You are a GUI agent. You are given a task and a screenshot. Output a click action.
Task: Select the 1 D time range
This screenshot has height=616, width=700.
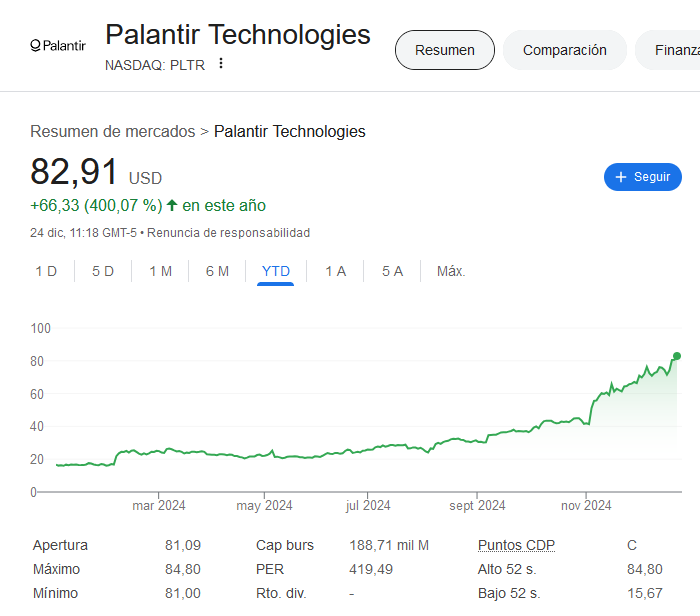[x=46, y=271]
